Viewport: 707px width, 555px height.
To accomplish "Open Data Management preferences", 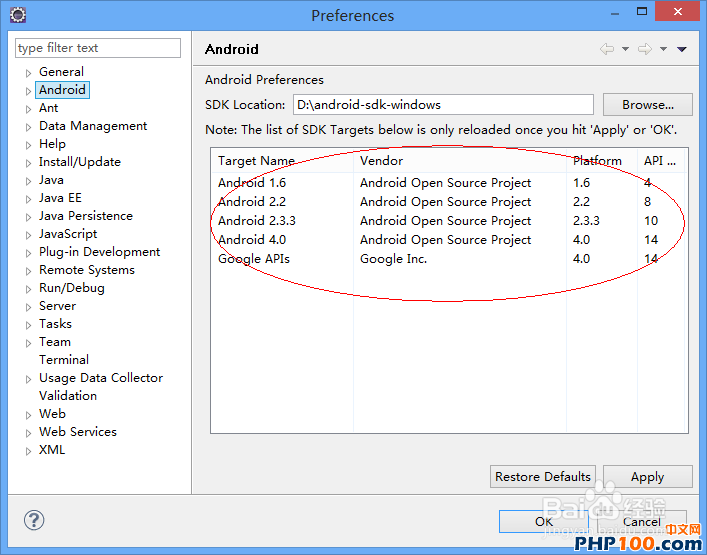I will coord(93,126).
